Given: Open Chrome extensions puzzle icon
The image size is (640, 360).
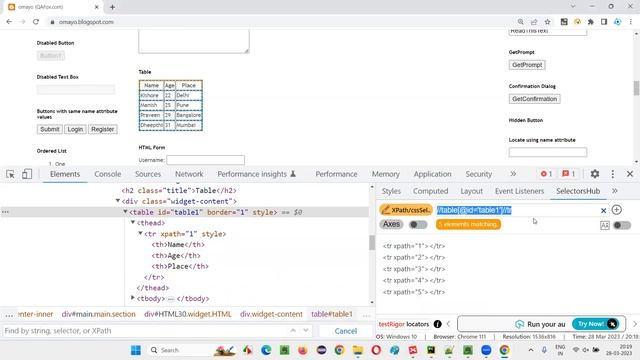Looking at the screenshot, I should click(591, 22).
